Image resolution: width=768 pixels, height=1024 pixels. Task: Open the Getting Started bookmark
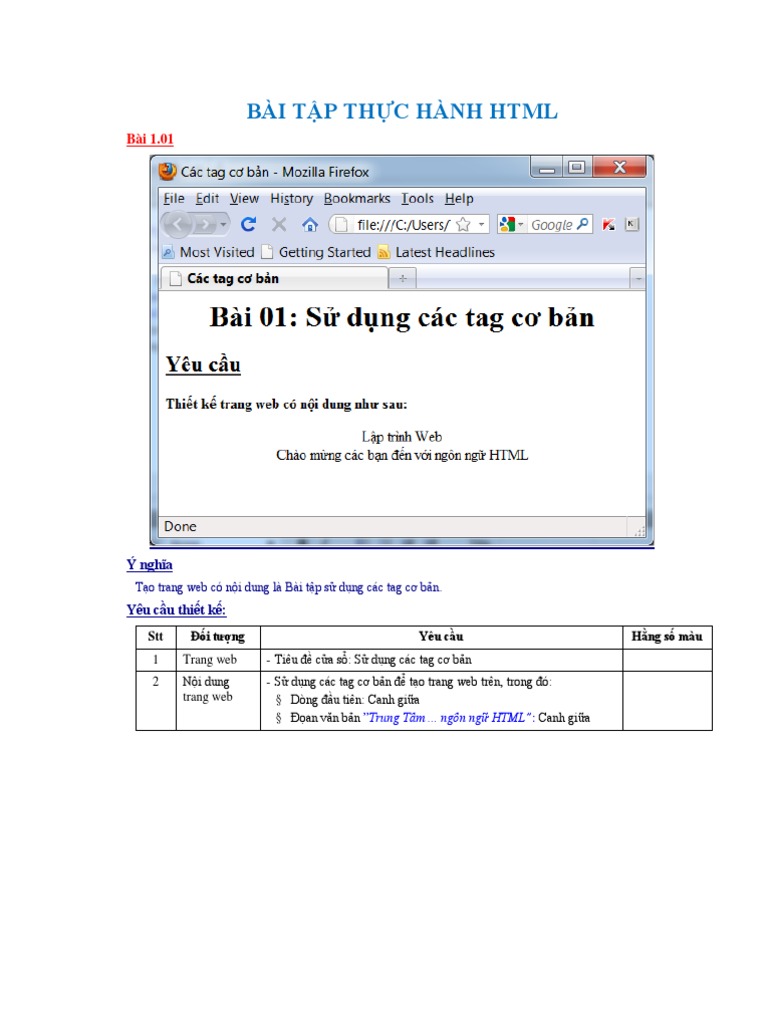(316, 252)
